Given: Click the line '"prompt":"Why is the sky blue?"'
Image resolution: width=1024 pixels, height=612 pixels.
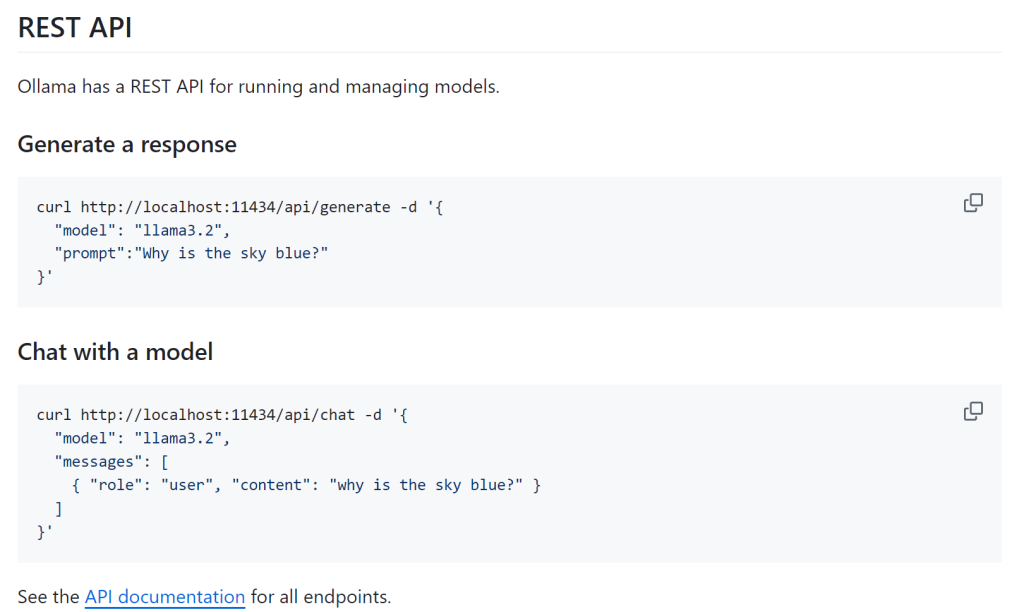Looking at the screenshot, I should pos(191,253).
